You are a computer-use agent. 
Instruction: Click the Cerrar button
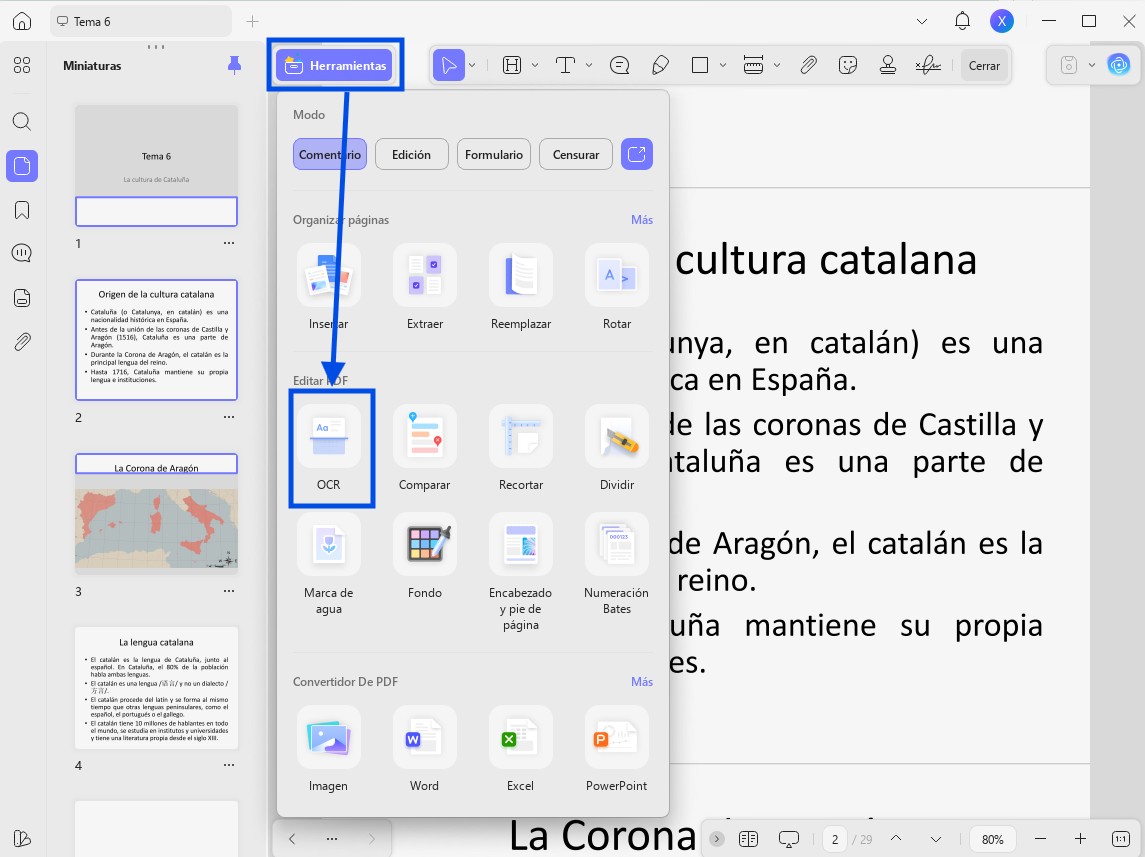tap(984, 66)
